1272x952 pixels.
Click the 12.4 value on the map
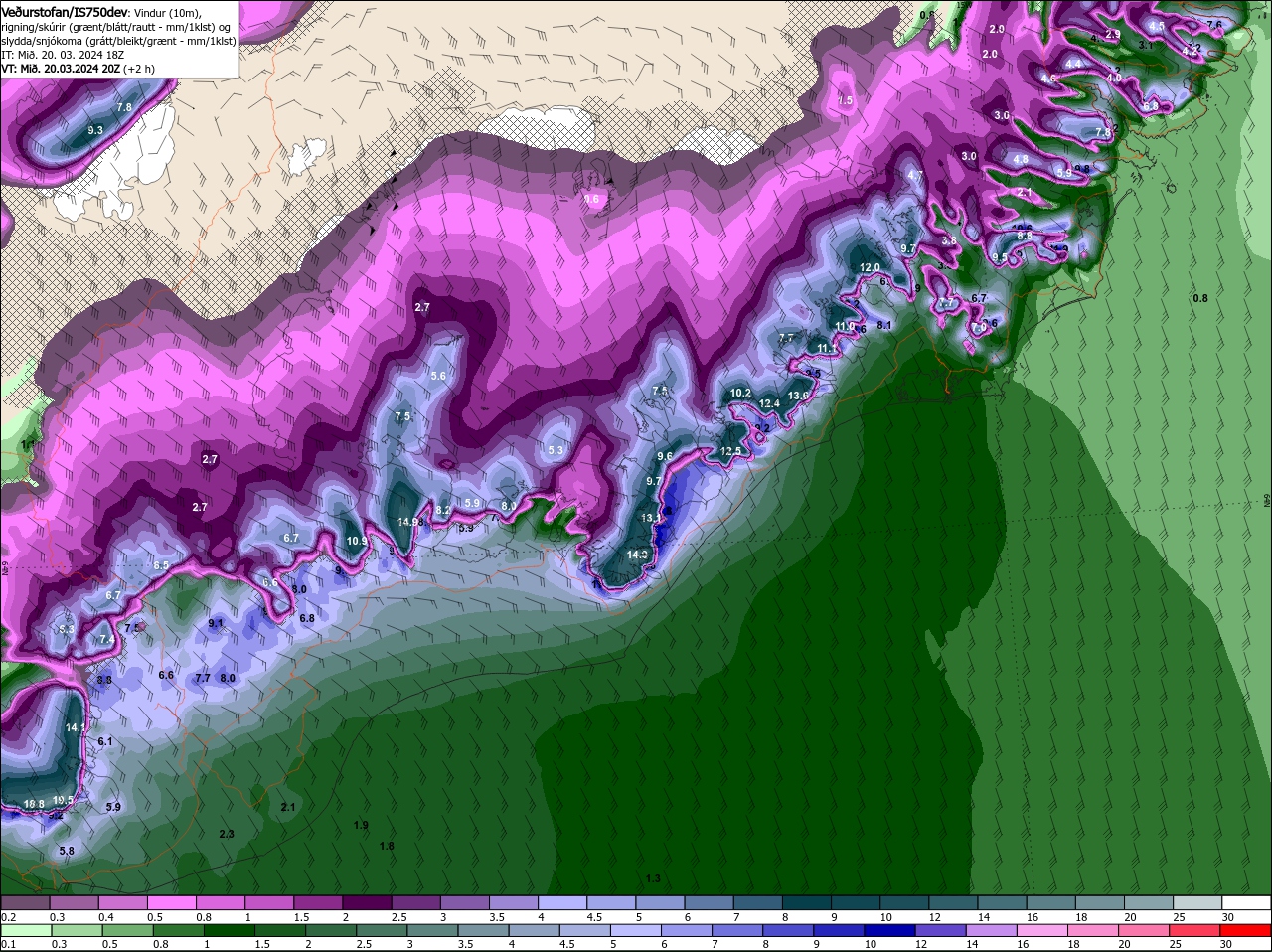click(769, 403)
